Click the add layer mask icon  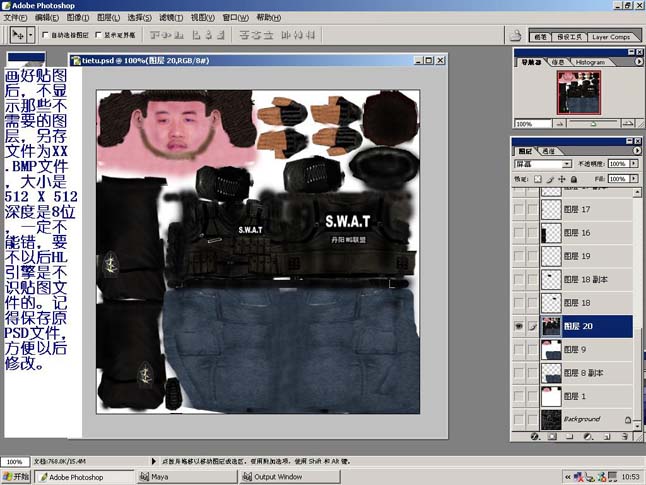(x=552, y=436)
